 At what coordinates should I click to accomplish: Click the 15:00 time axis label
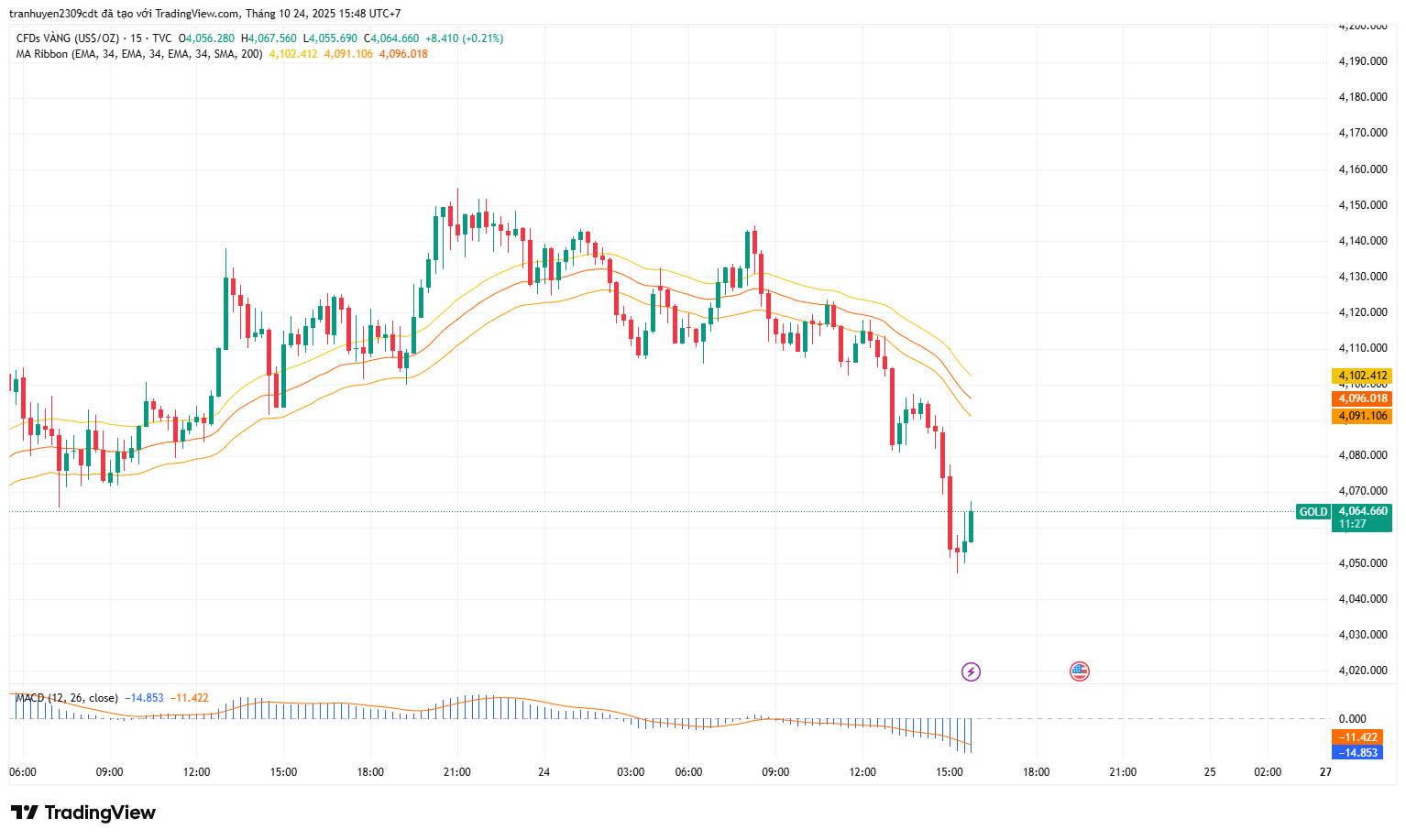950,772
